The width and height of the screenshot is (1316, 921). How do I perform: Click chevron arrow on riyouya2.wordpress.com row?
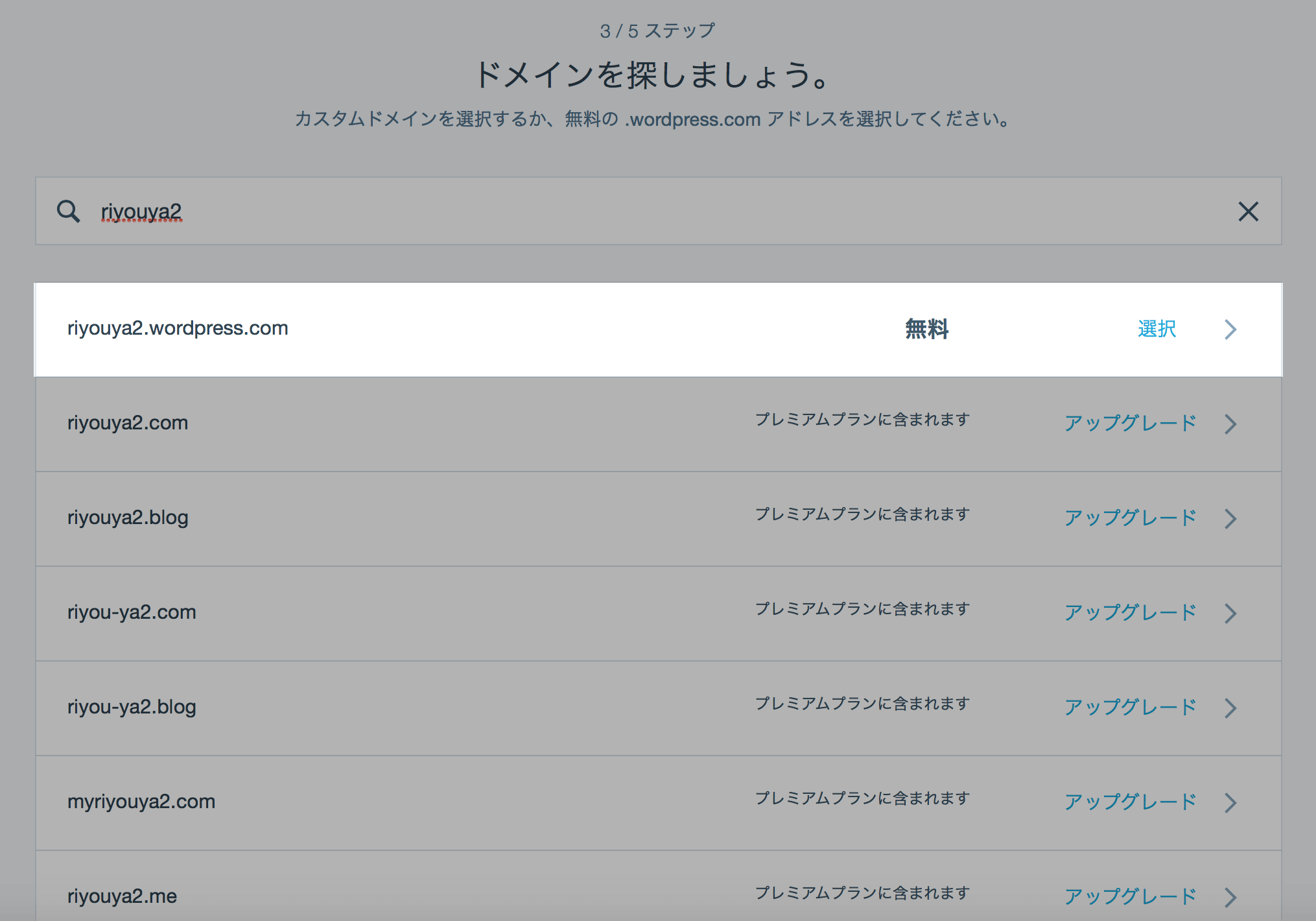coord(1230,329)
